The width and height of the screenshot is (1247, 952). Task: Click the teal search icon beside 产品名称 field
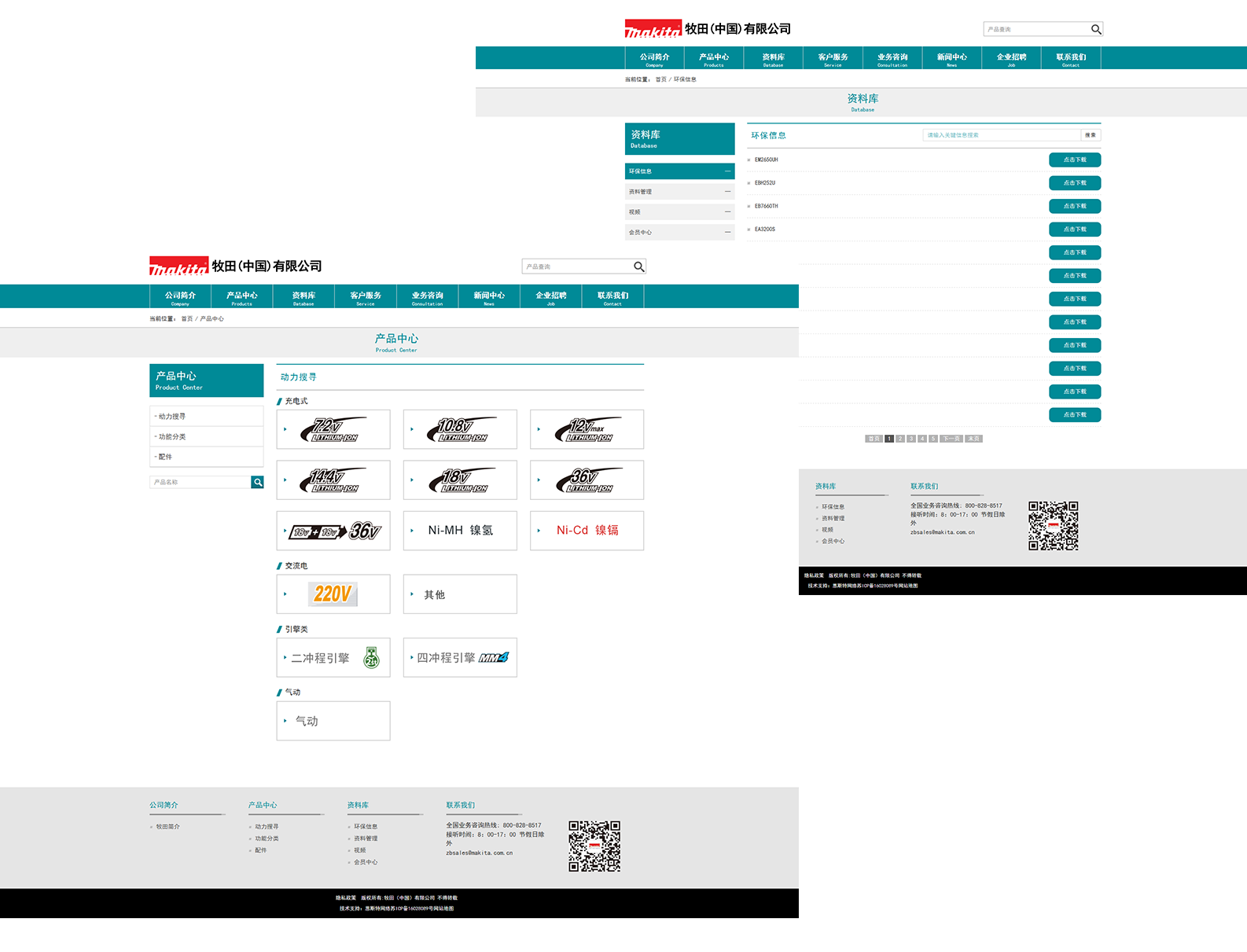(x=257, y=483)
